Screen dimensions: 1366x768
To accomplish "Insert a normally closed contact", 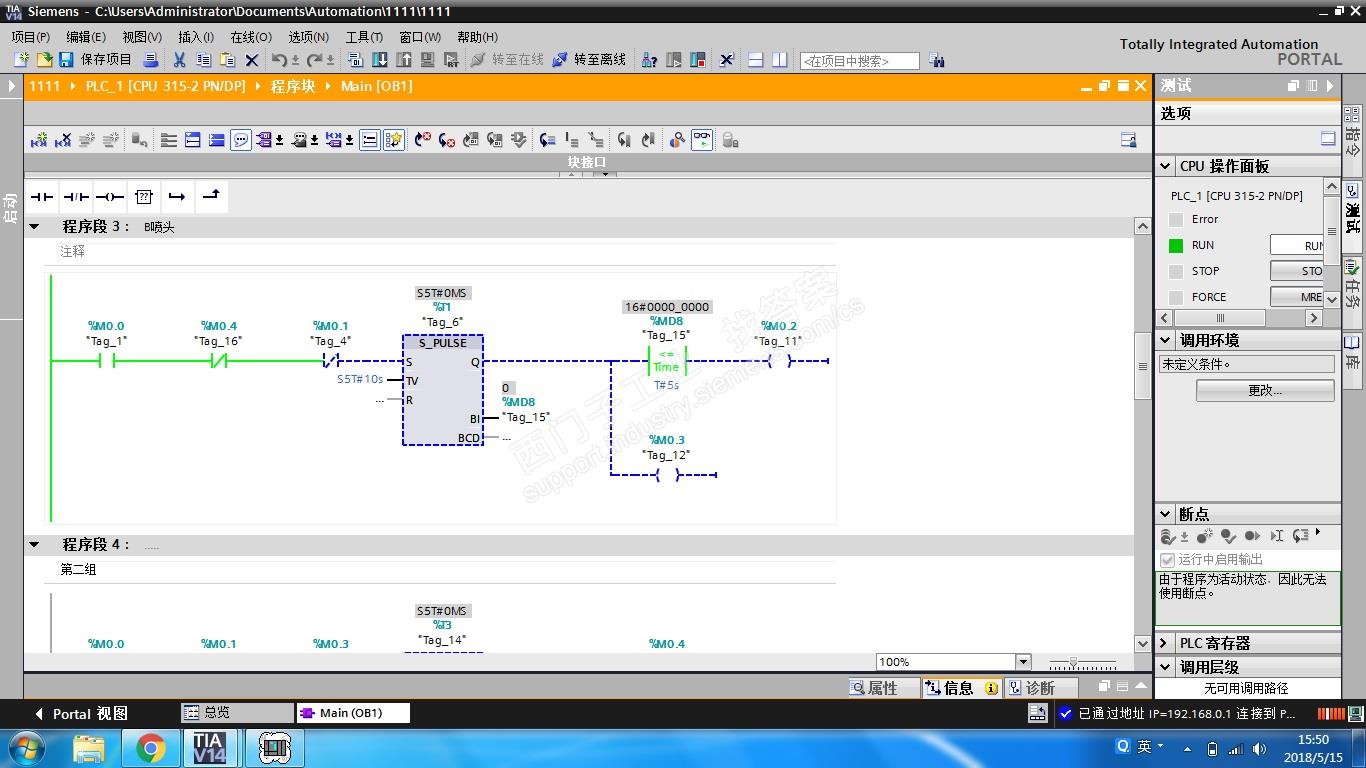I will pyautogui.click(x=76, y=197).
